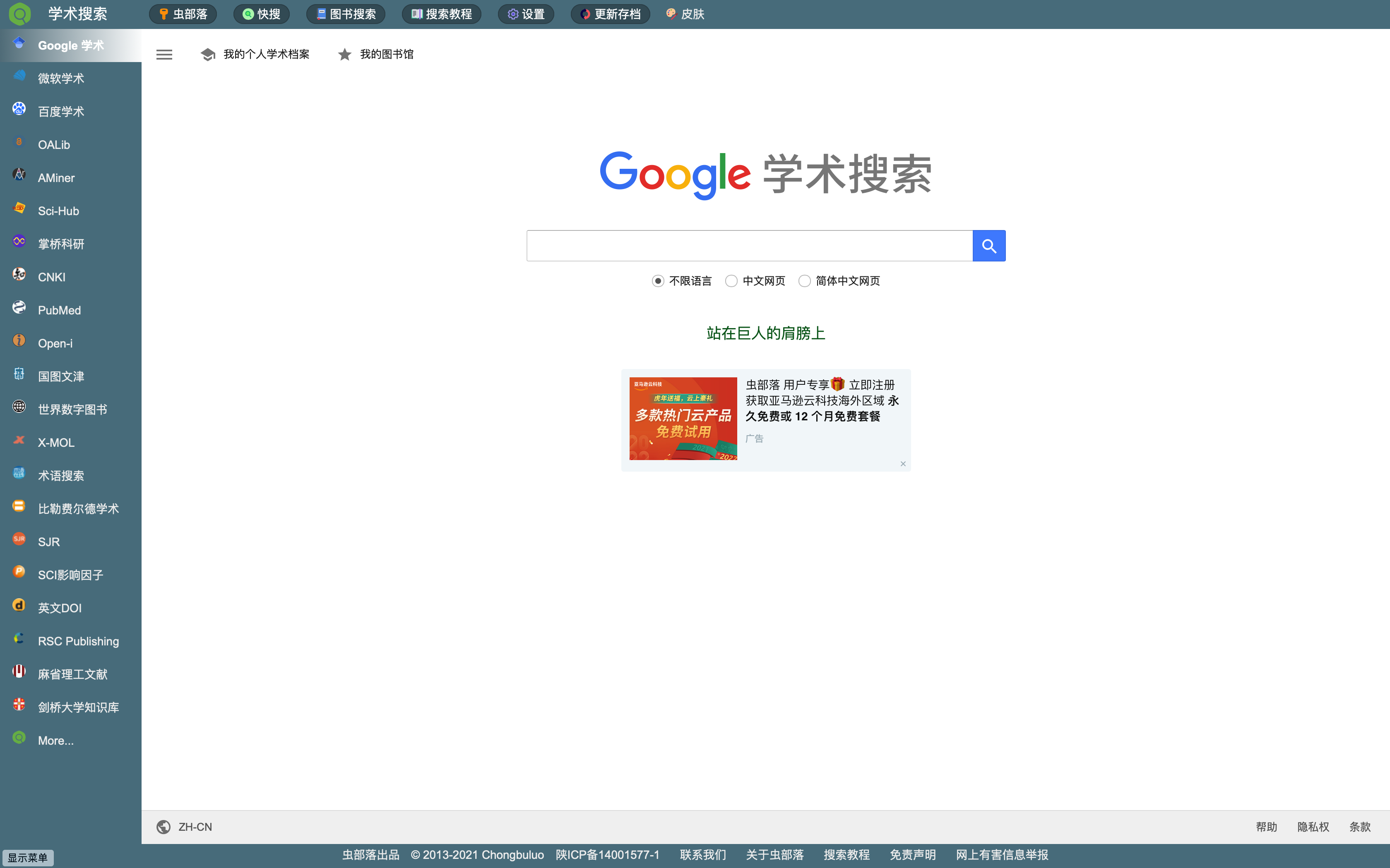
Task: Click the globe language icon
Action: point(164,827)
